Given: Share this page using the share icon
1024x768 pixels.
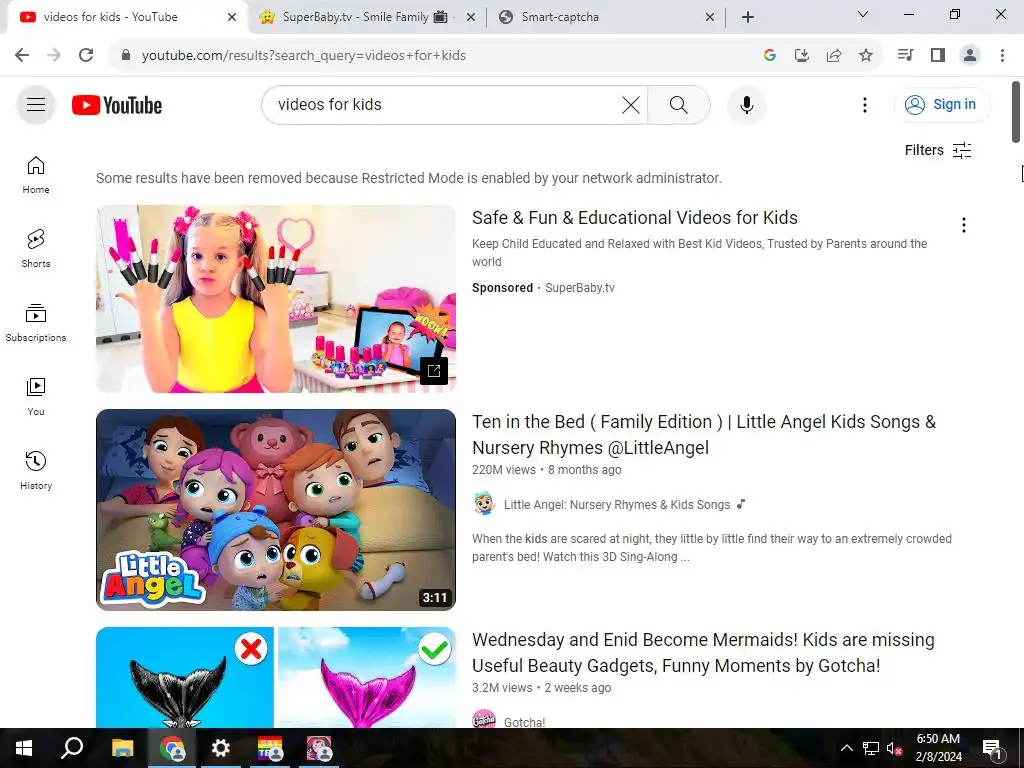Looking at the screenshot, I should pos(834,56).
